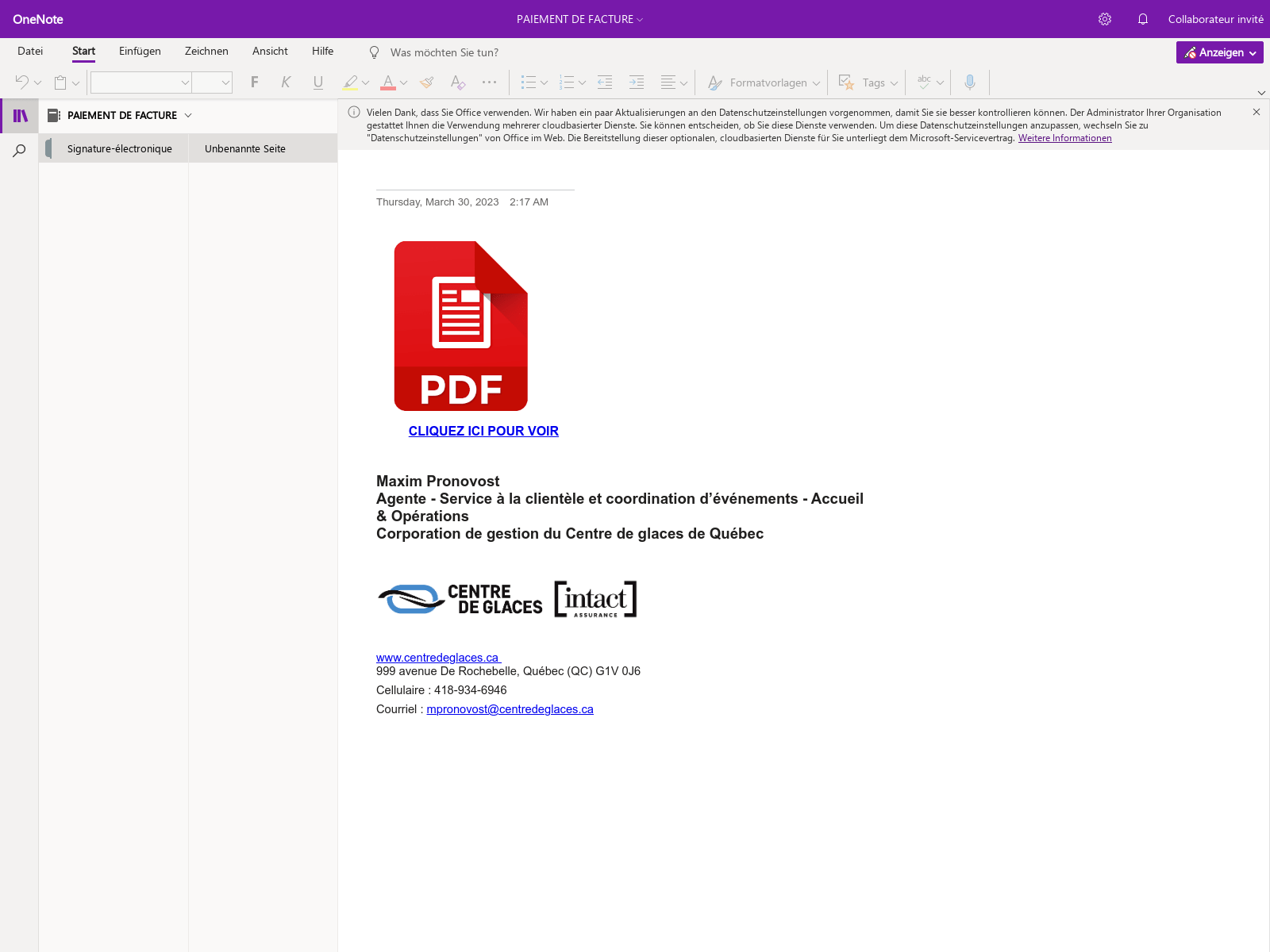Screen dimensions: 1270x952
Task: Click the Was möchten Sie tun search field
Action: coord(444,52)
